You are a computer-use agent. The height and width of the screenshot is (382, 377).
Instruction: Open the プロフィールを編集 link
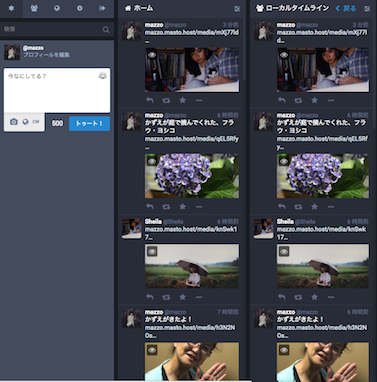pyautogui.click(x=46, y=55)
